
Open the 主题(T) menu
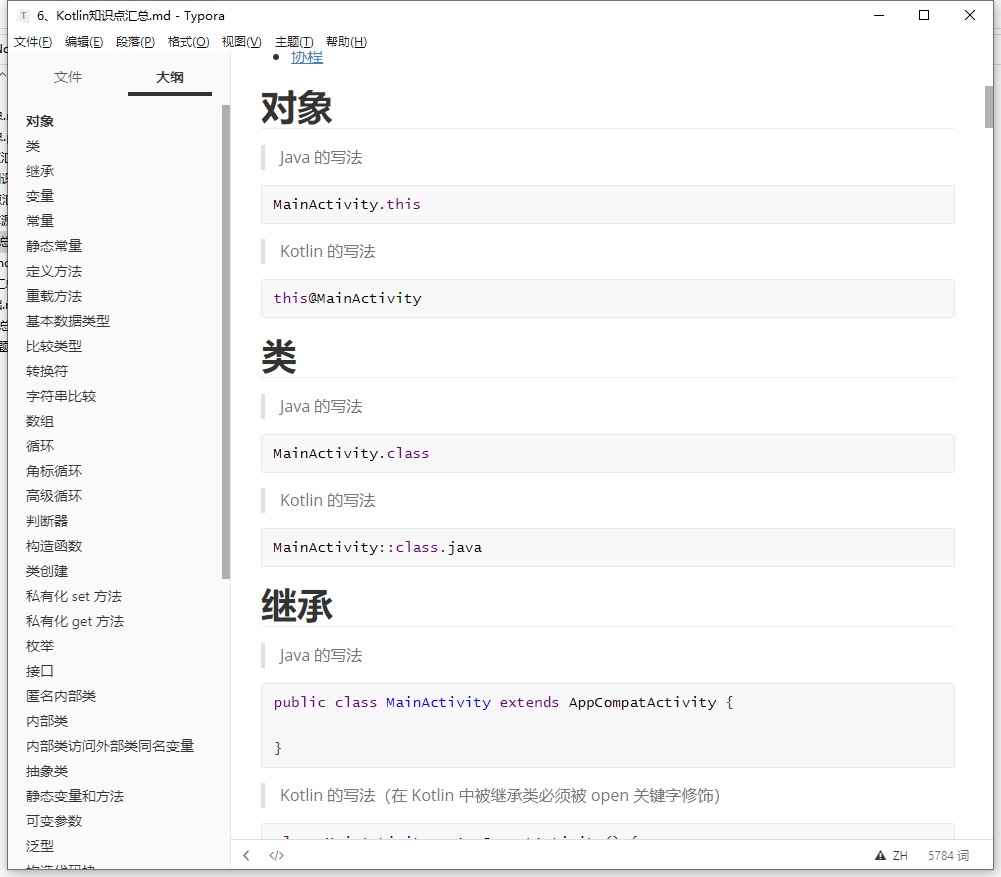click(294, 41)
